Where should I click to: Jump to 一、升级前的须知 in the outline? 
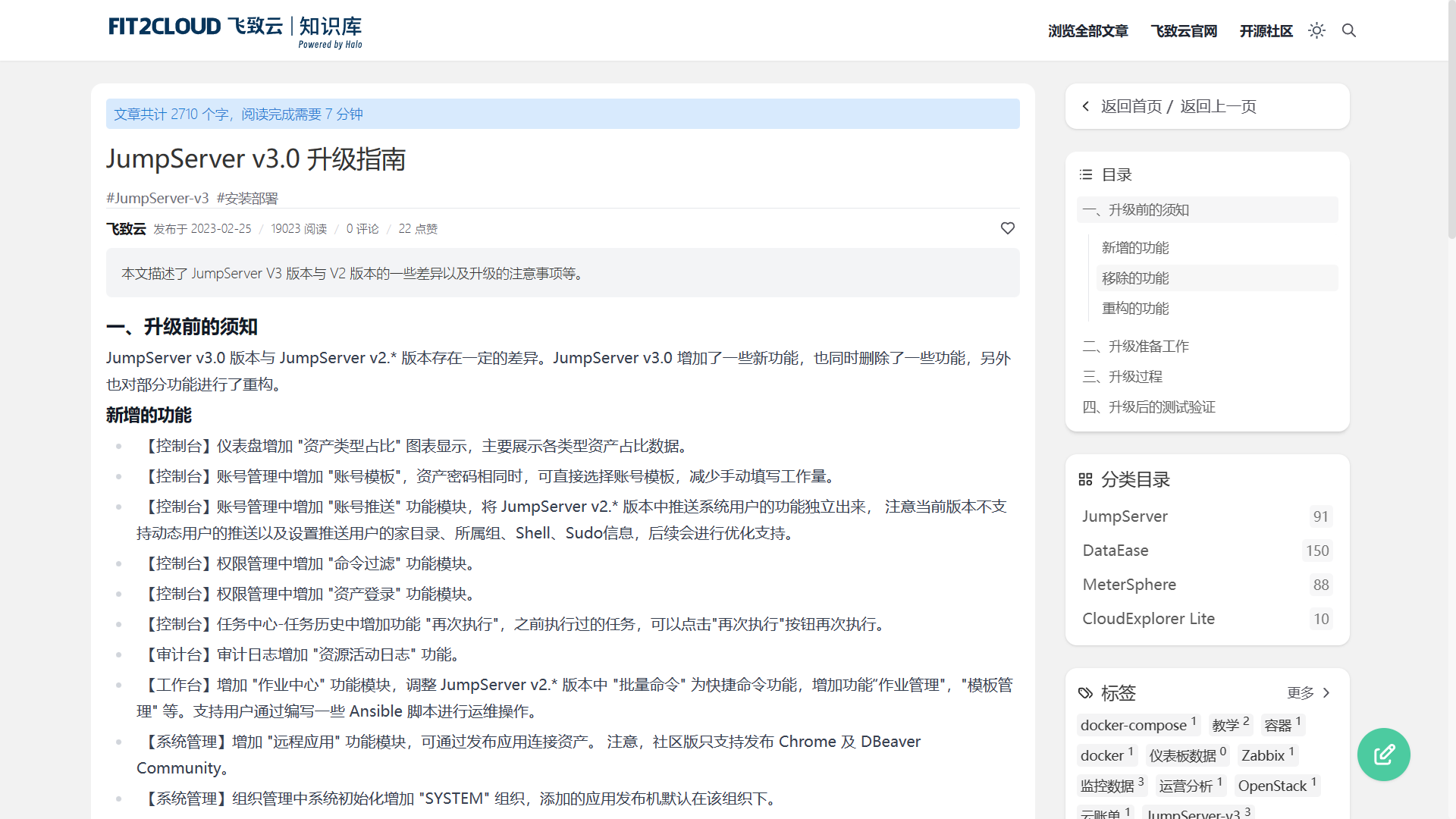(1207, 210)
